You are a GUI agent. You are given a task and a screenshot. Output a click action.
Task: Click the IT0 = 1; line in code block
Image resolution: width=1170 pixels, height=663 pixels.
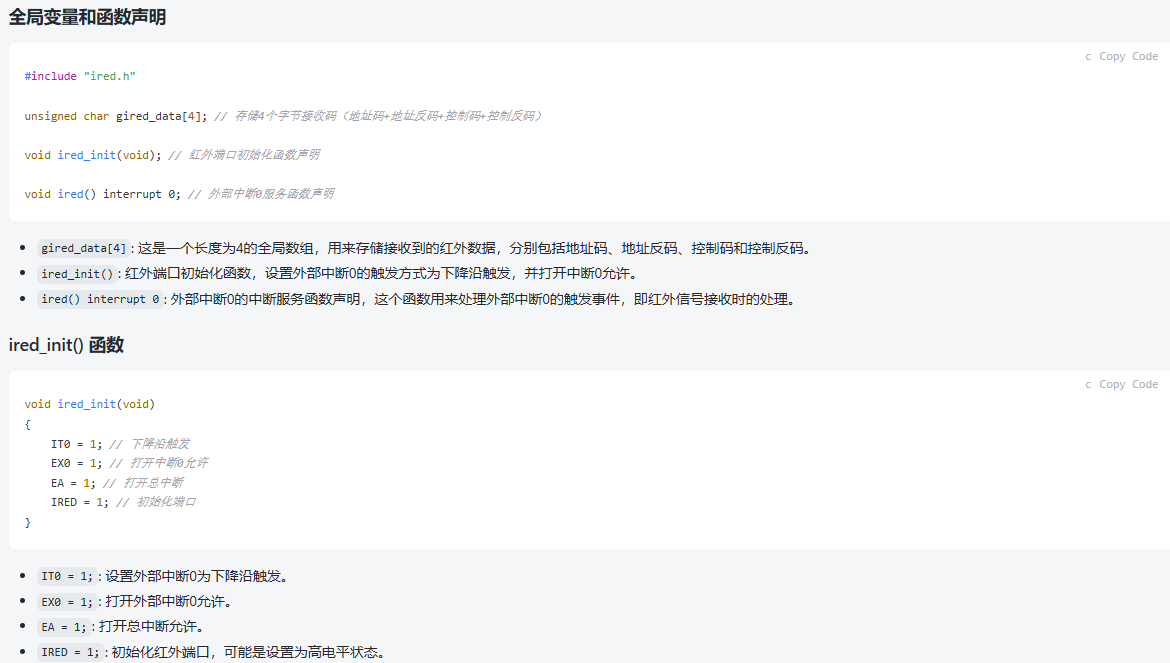click(76, 444)
